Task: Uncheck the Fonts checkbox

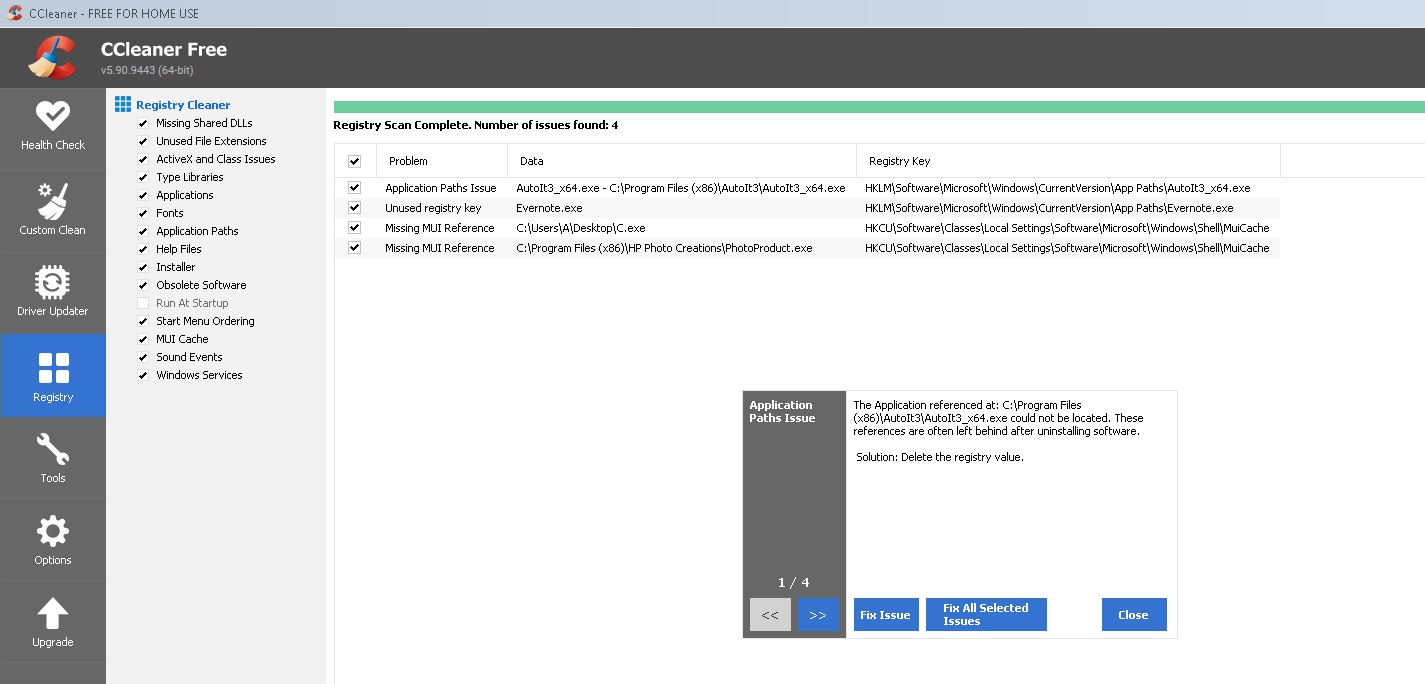Action: point(143,213)
